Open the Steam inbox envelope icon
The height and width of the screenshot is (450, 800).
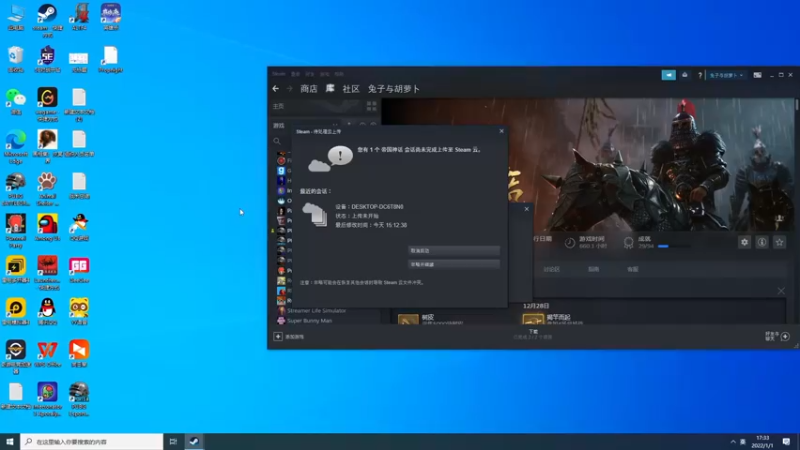(685, 75)
